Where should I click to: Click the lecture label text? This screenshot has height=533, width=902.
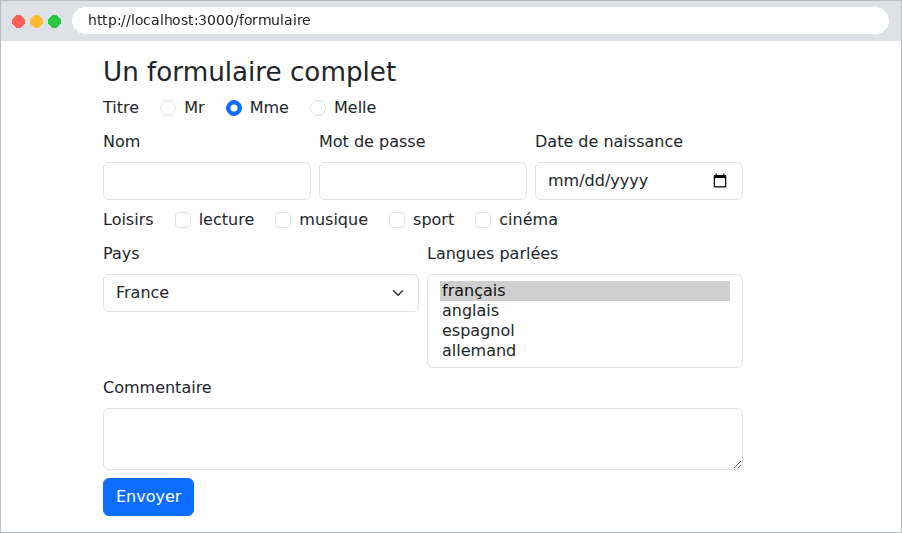pyautogui.click(x=227, y=220)
